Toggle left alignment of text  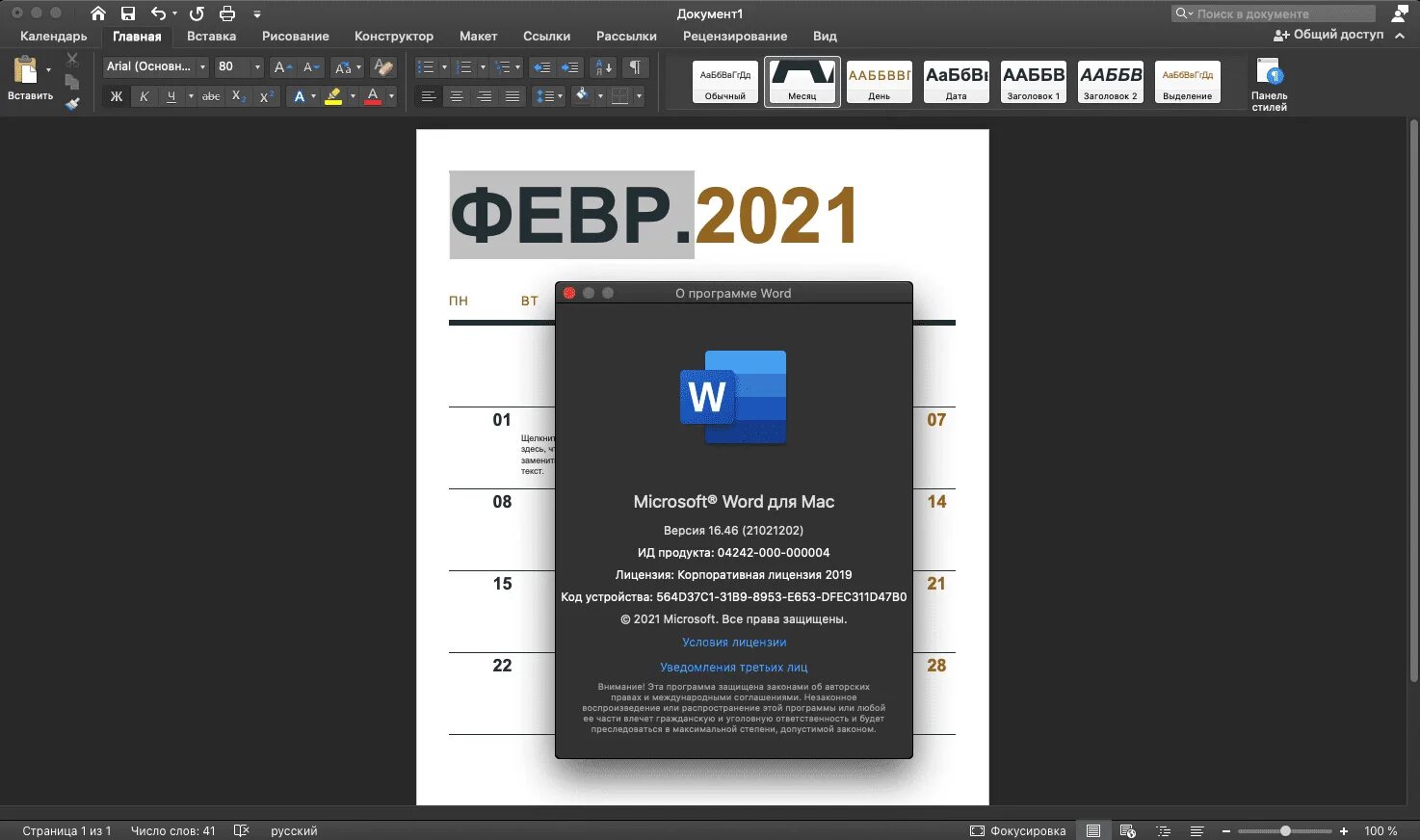click(x=429, y=96)
